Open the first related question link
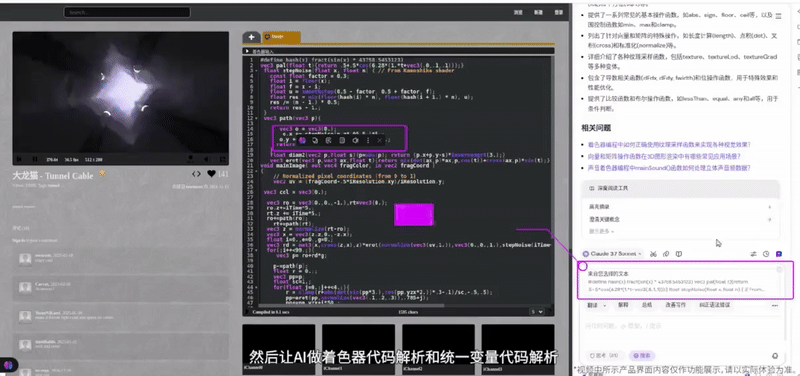Image resolution: width=800 pixels, height=376 pixels. [x=669, y=145]
